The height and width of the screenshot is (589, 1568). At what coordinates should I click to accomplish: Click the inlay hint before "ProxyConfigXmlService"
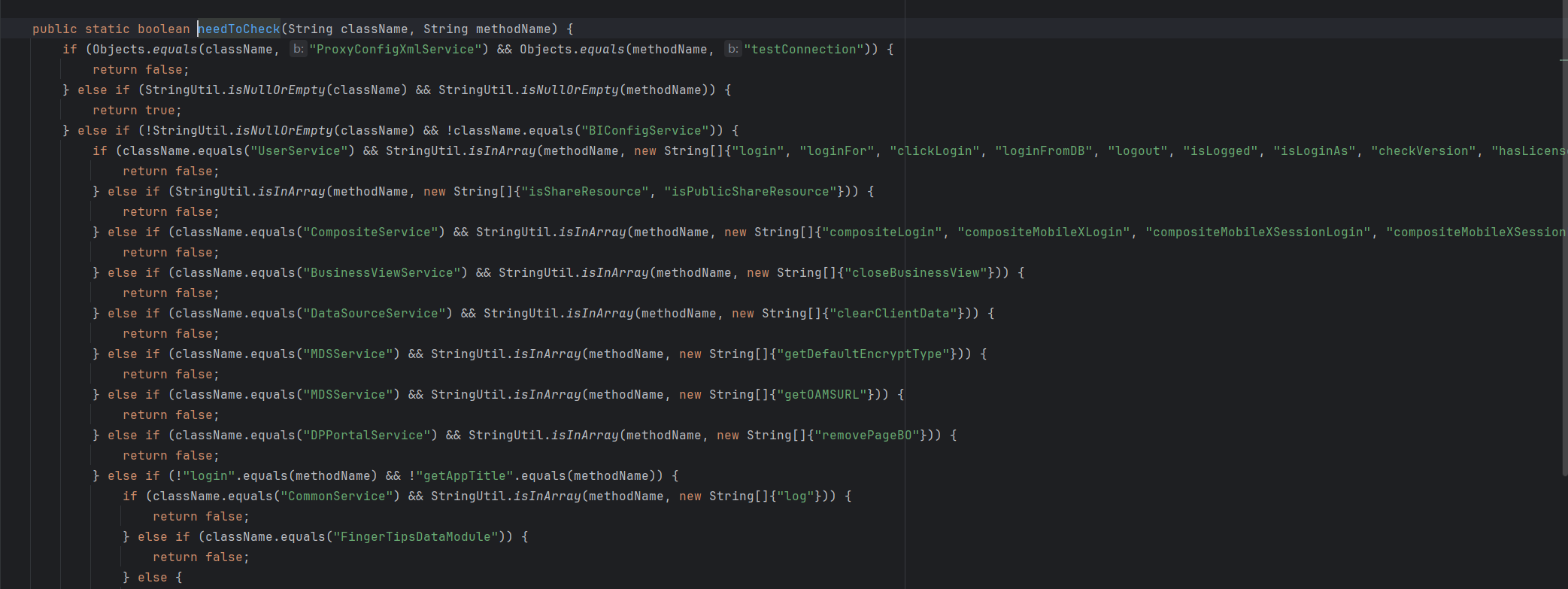(x=299, y=50)
